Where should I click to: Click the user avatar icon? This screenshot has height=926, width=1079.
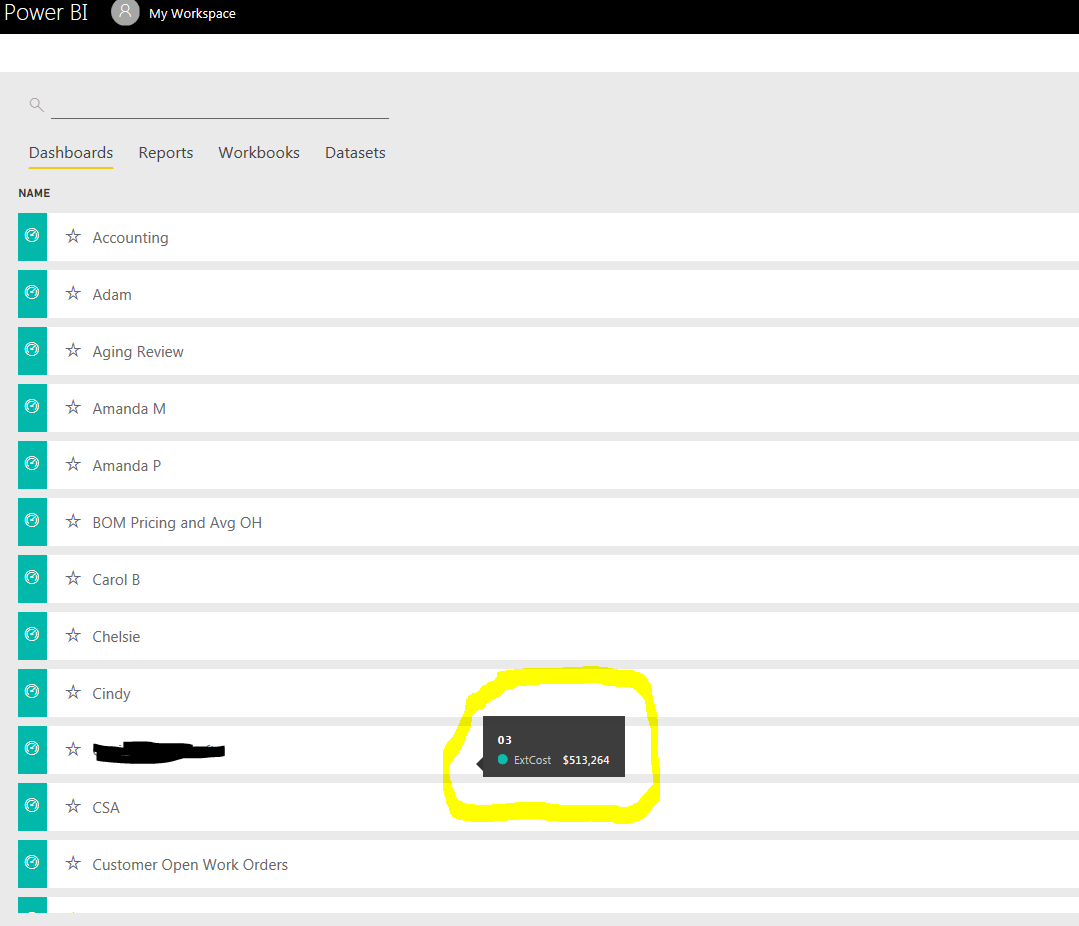coord(125,12)
